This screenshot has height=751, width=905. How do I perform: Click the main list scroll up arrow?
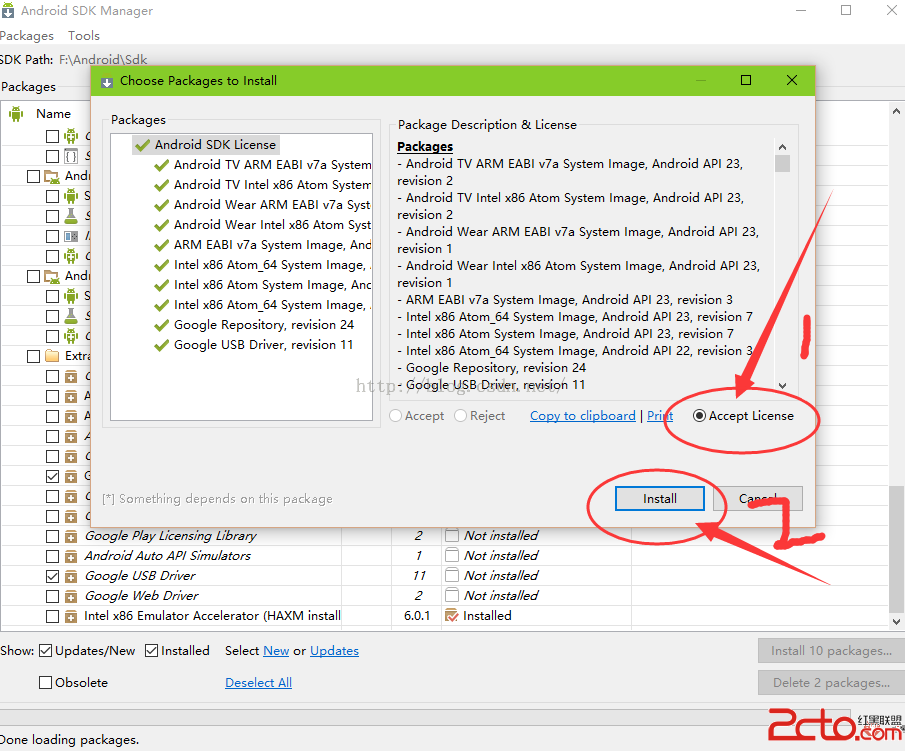(896, 111)
